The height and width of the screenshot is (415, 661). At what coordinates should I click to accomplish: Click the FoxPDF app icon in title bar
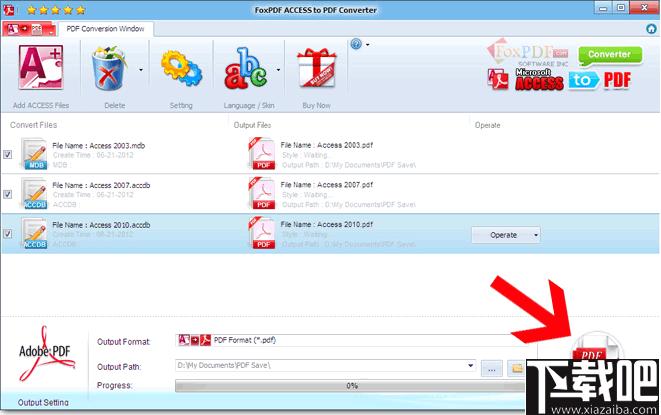(x=8, y=9)
